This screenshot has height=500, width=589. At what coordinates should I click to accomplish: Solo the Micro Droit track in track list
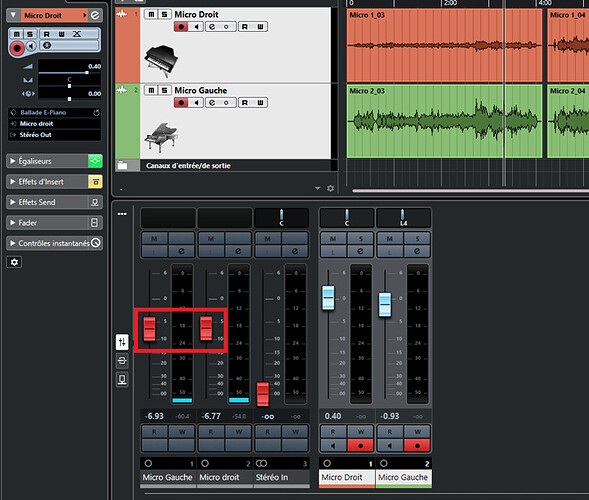[x=165, y=14]
